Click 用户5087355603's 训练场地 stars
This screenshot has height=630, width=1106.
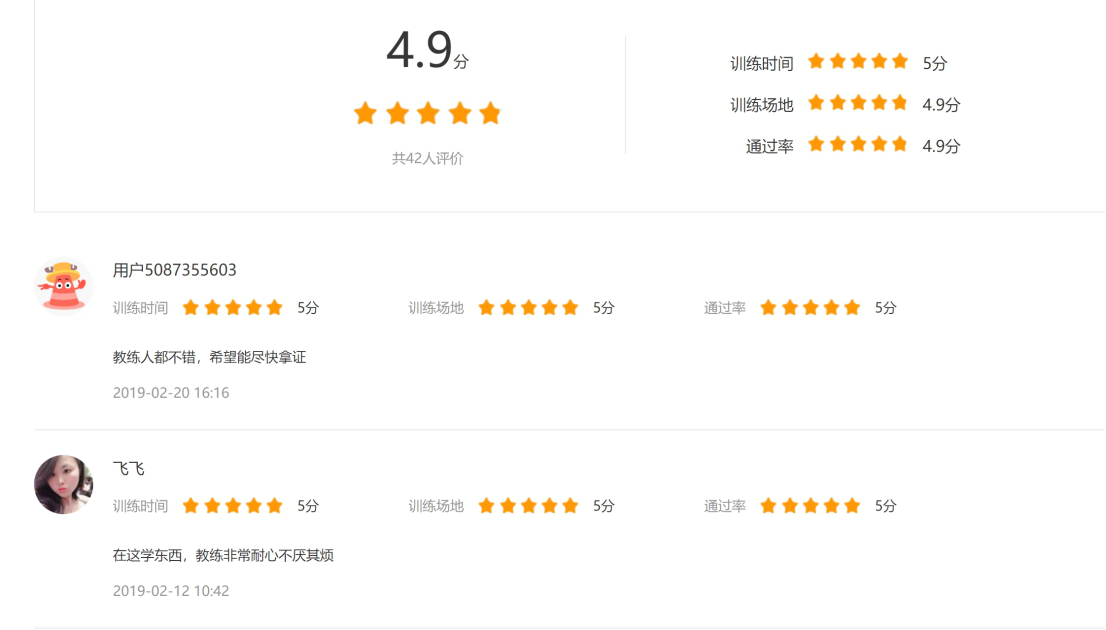coord(528,308)
